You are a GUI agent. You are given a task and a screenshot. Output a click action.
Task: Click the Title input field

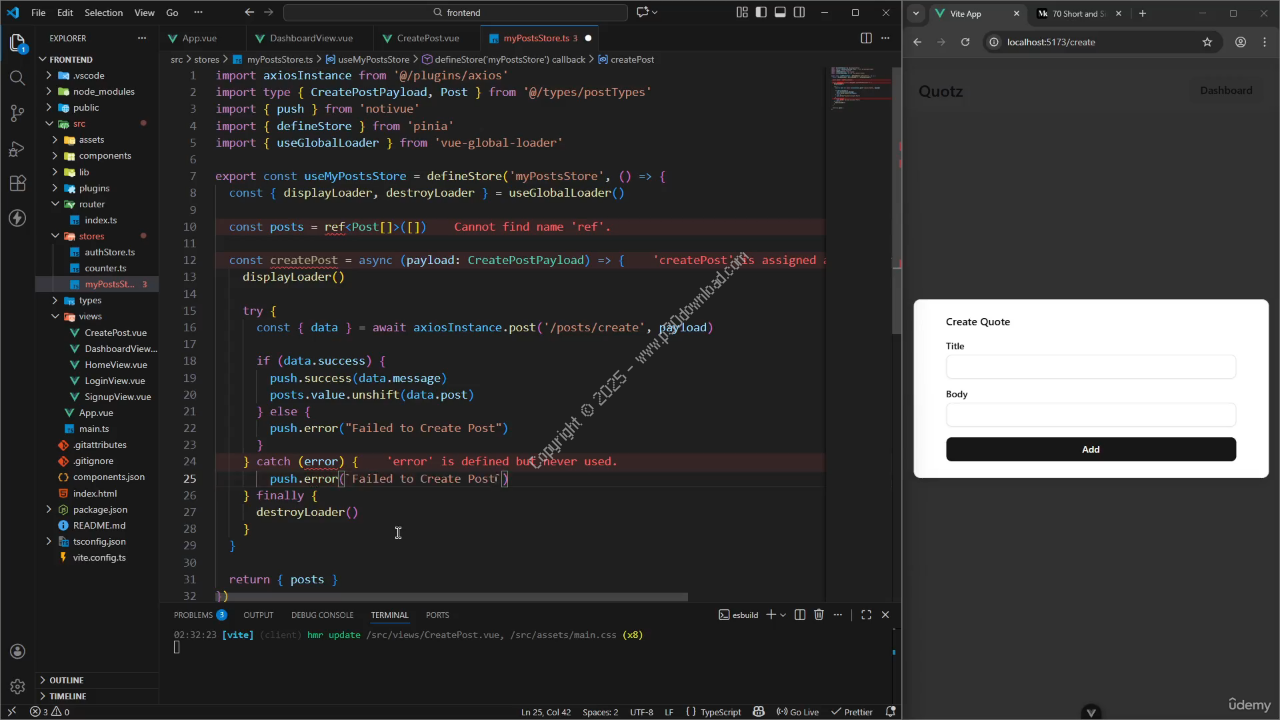[x=1090, y=367]
